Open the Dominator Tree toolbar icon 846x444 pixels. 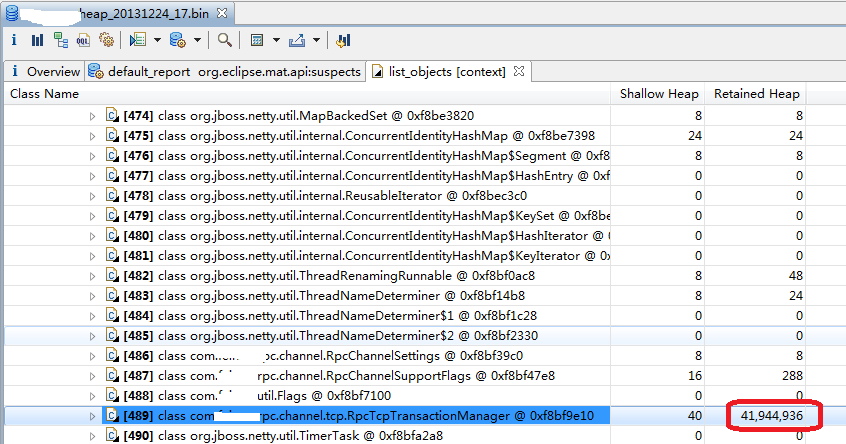click(x=60, y=40)
